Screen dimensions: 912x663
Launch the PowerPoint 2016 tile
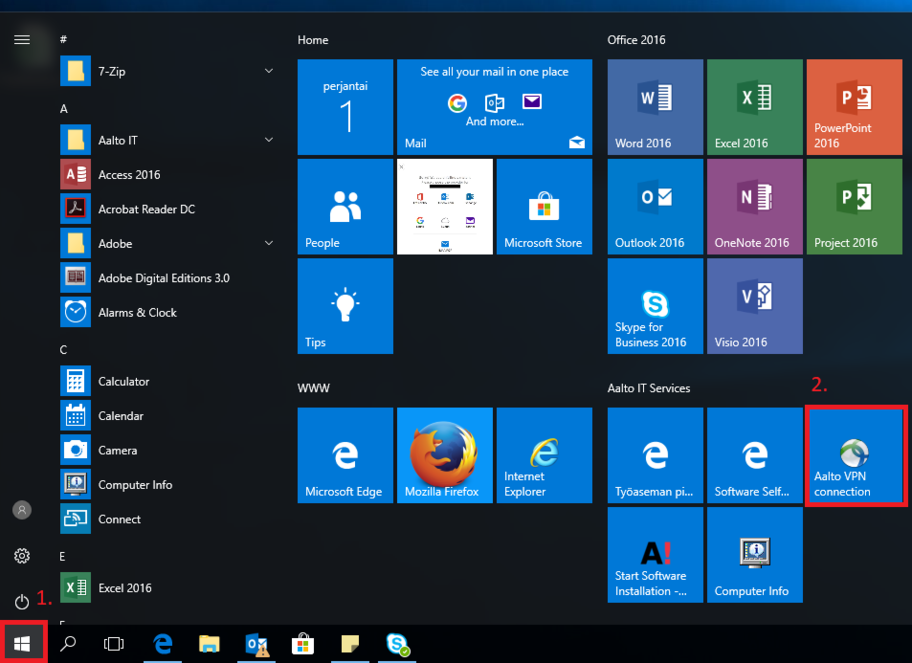click(x=854, y=107)
